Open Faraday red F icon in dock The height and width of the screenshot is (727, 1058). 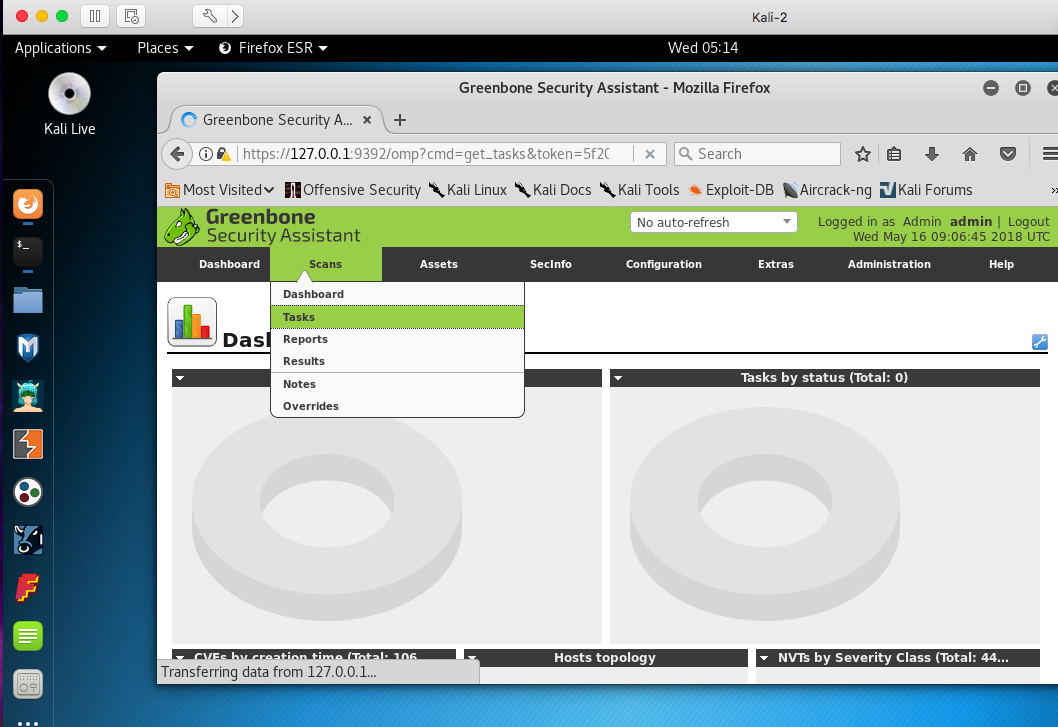pyautogui.click(x=28, y=588)
